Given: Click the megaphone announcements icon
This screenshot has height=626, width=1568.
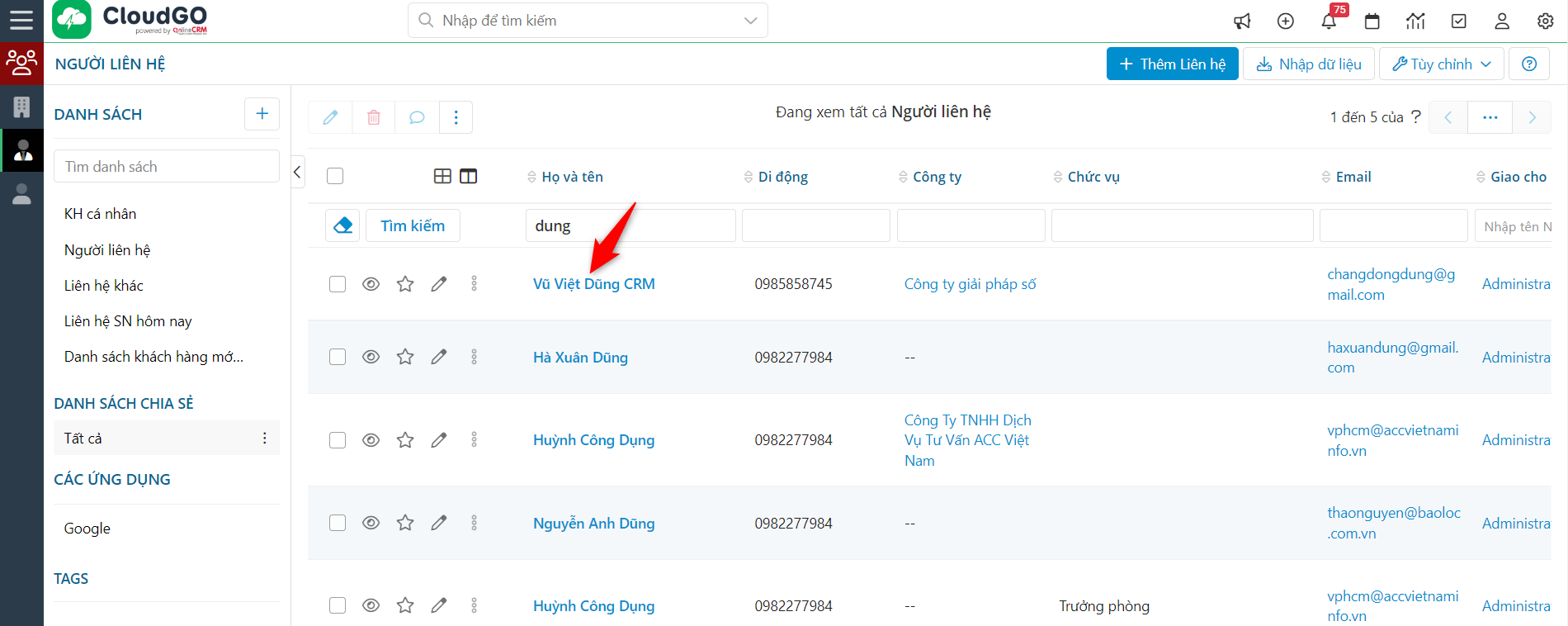Looking at the screenshot, I should [1242, 21].
